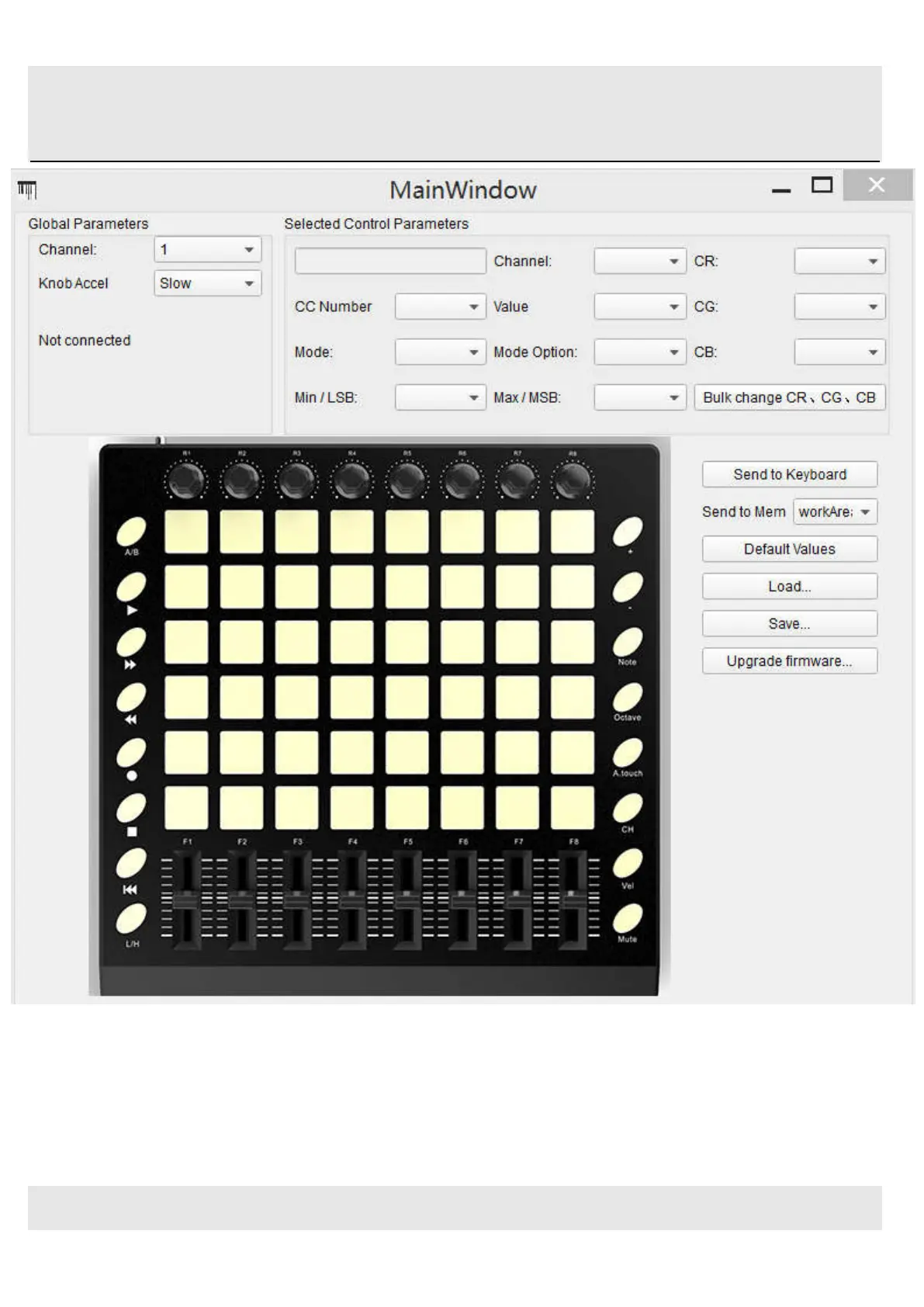Click the Stop button on the controller
This screenshot has height=1307, width=924.
[x=131, y=808]
